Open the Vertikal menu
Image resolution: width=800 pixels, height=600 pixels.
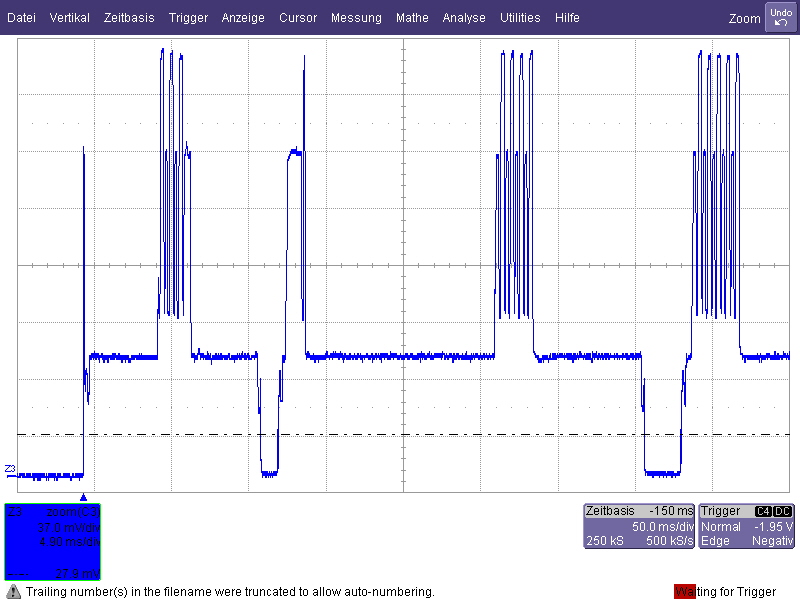pos(69,18)
